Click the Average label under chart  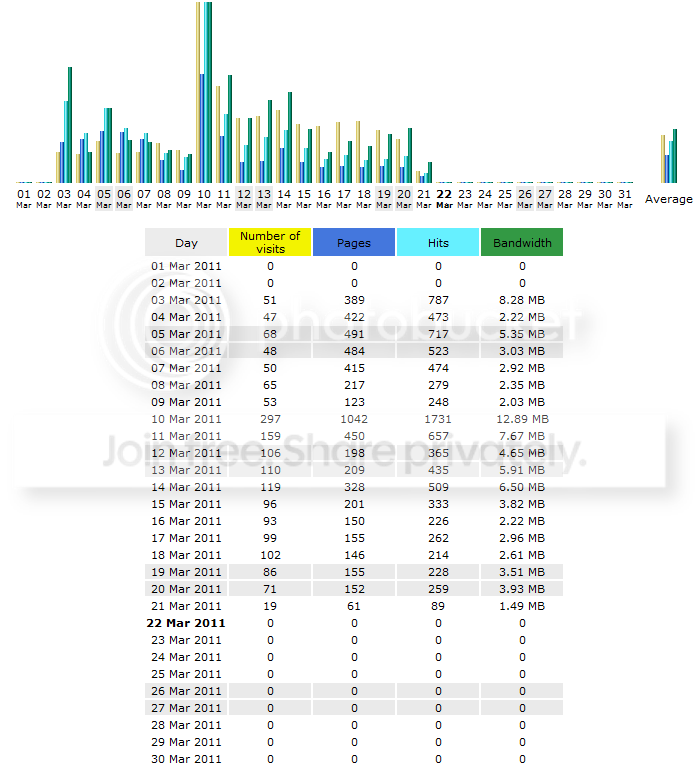click(669, 199)
